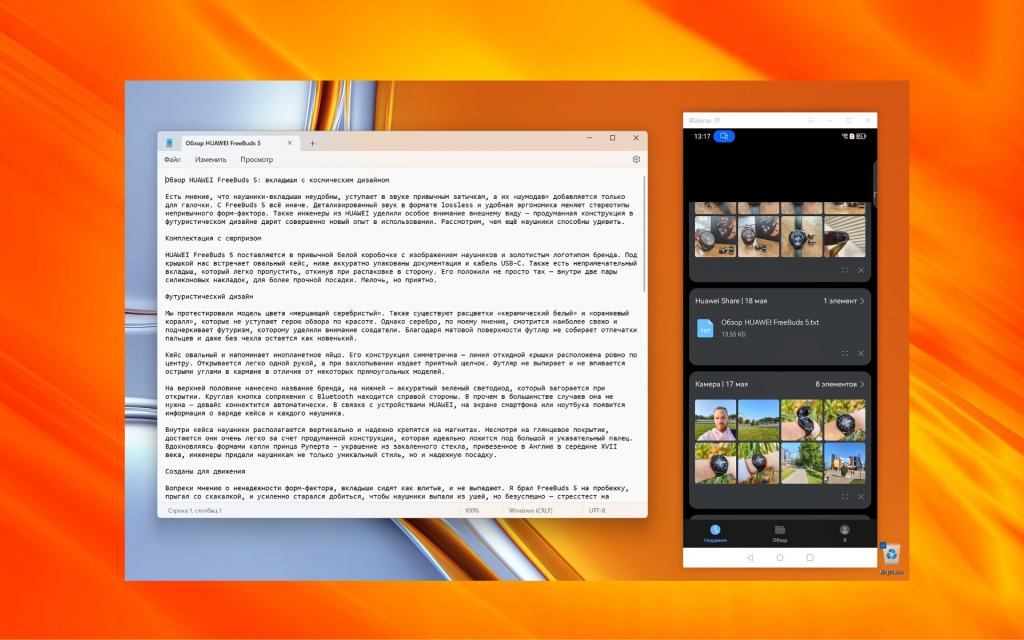Click the heading Комплектация с сюрпризом
1024x640 pixels.
point(213,238)
